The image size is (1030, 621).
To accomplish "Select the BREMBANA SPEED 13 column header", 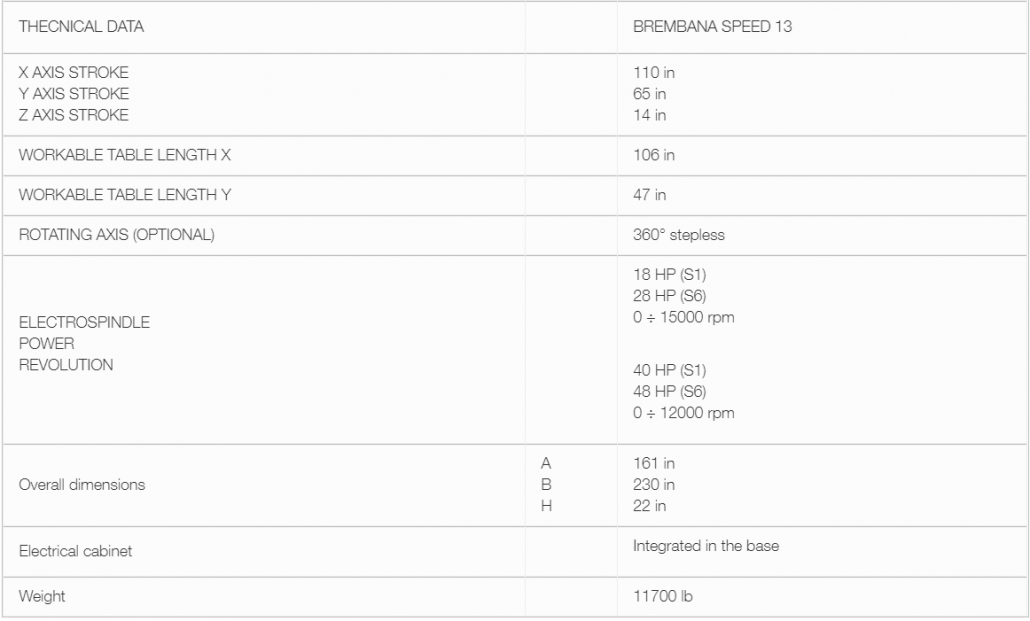I will pyautogui.click(x=712, y=27).
